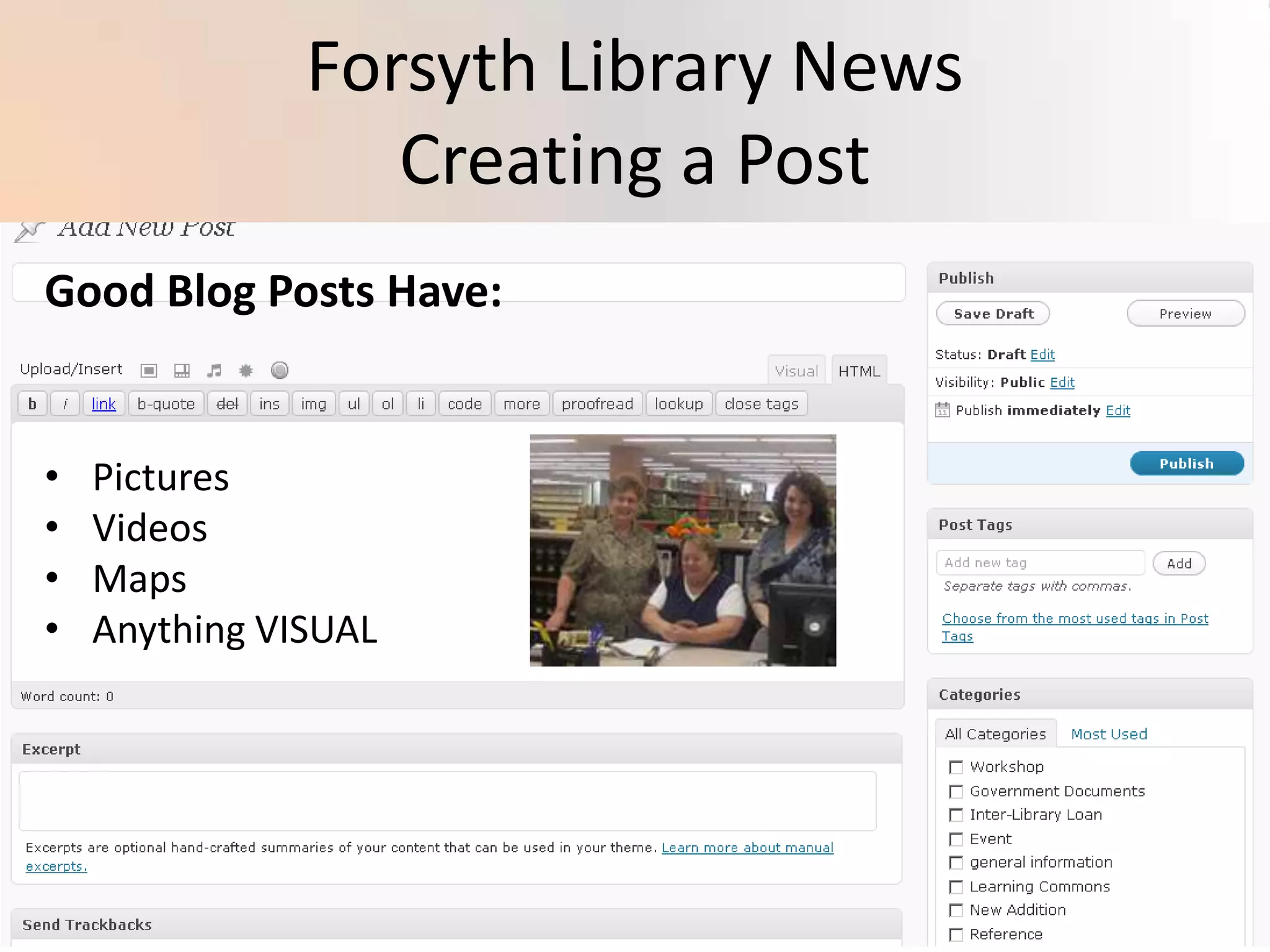Select the general information checkbox

[956, 863]
